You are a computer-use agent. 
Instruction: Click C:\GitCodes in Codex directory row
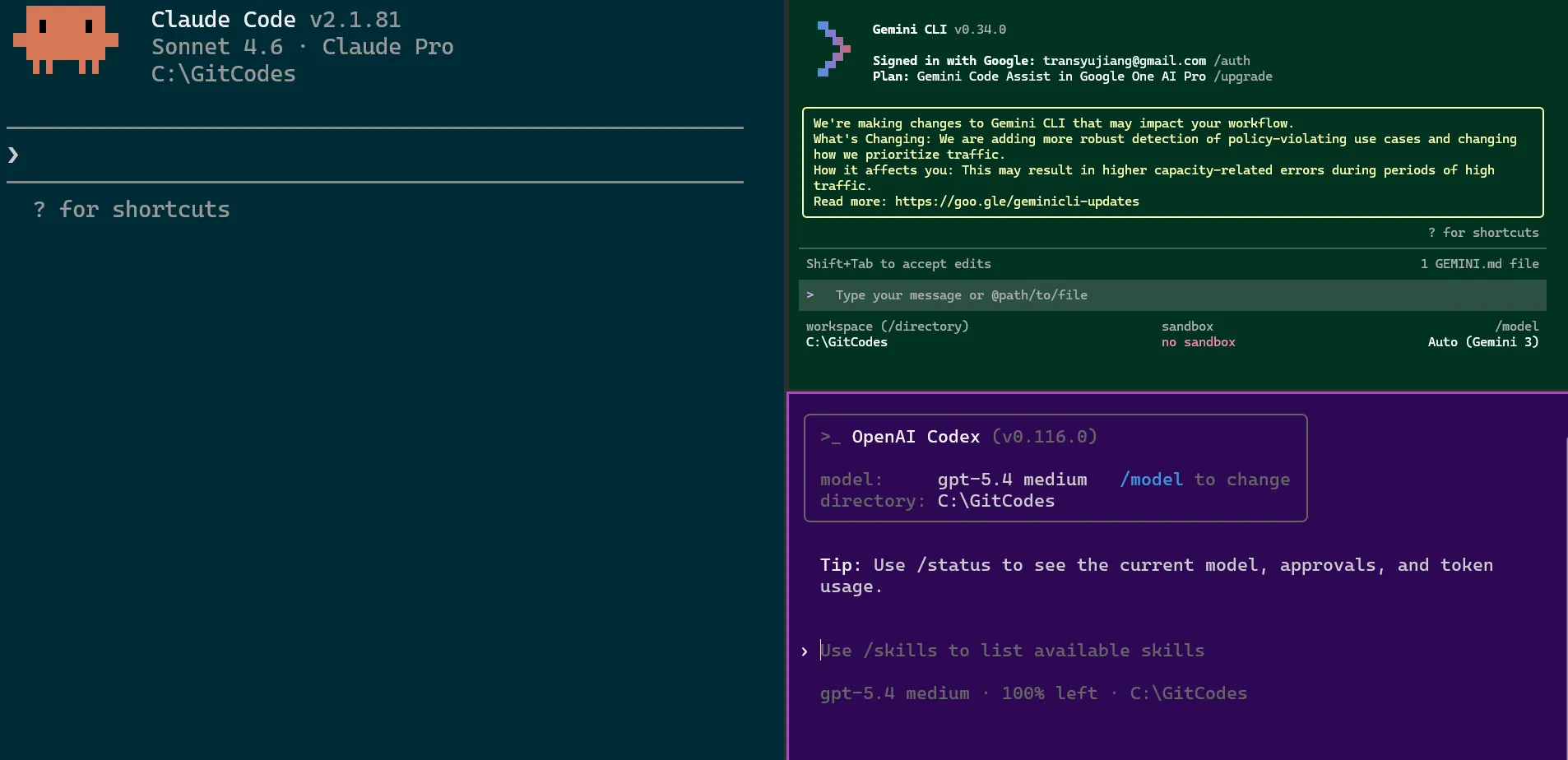pyautogui.click(x=995, y=501)
